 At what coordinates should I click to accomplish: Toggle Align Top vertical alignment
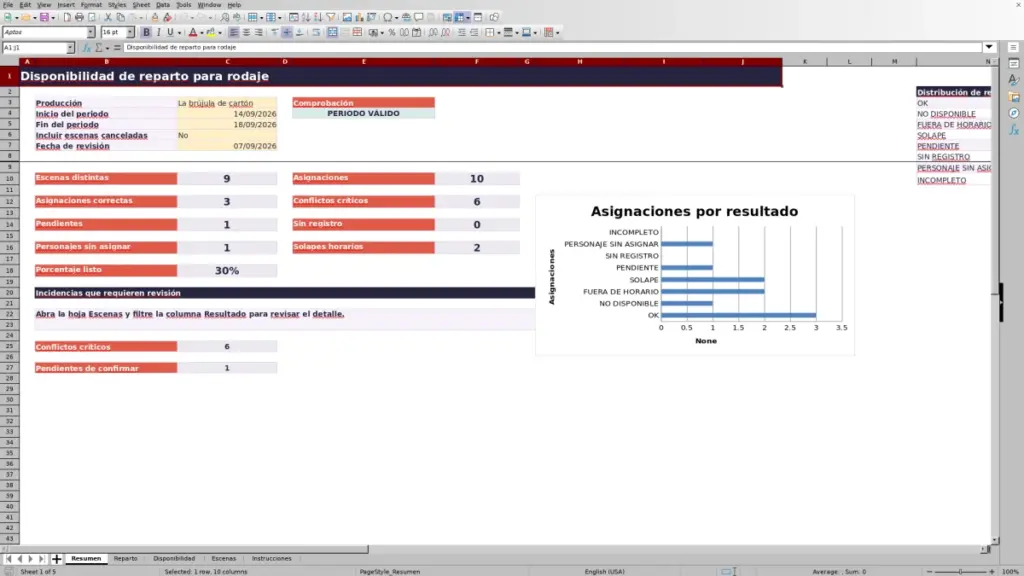click(275, 32)
